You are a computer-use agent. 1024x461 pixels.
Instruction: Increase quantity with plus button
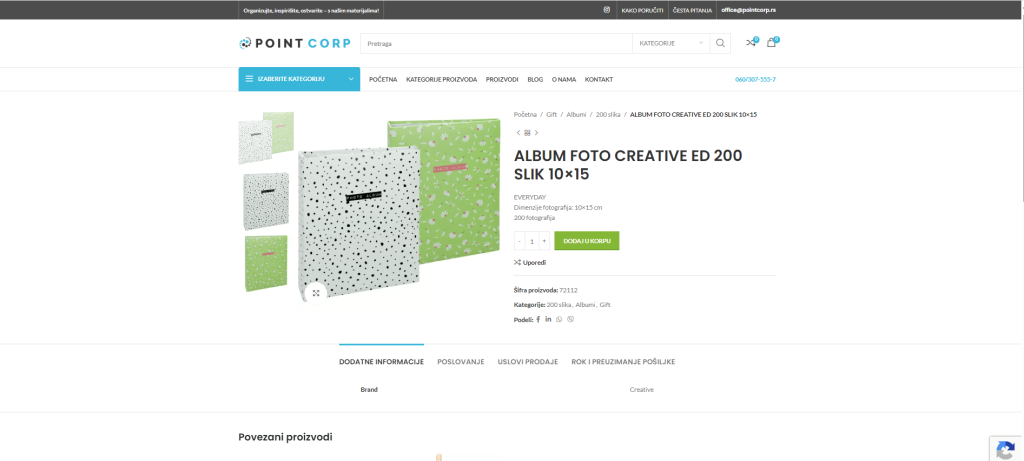[544, 241]
